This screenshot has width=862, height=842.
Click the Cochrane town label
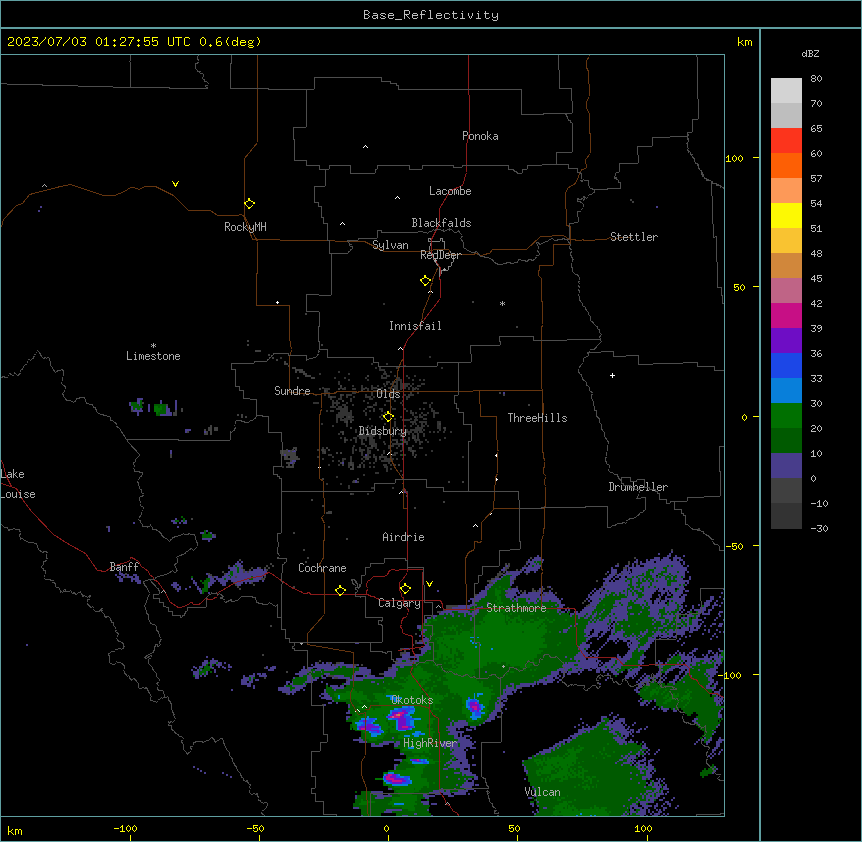[x=322, y=568]
